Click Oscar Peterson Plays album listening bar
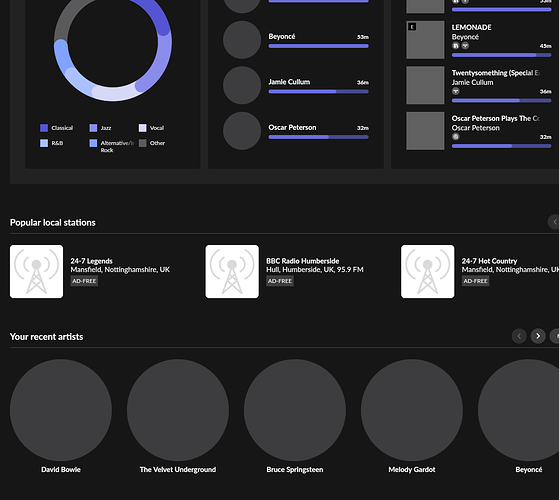 (x=502, y=146)
